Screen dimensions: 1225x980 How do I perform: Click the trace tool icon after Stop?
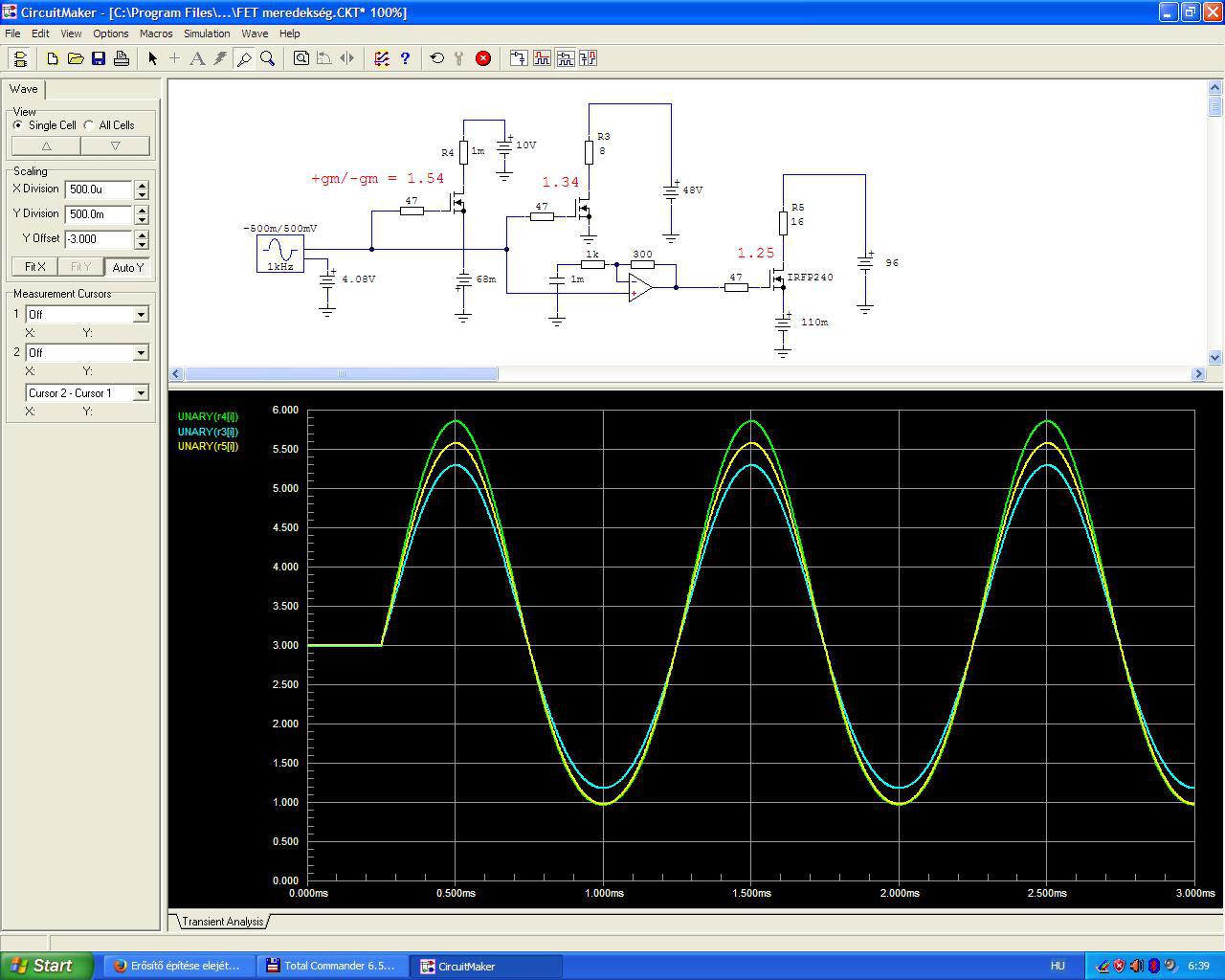(519, 58)
